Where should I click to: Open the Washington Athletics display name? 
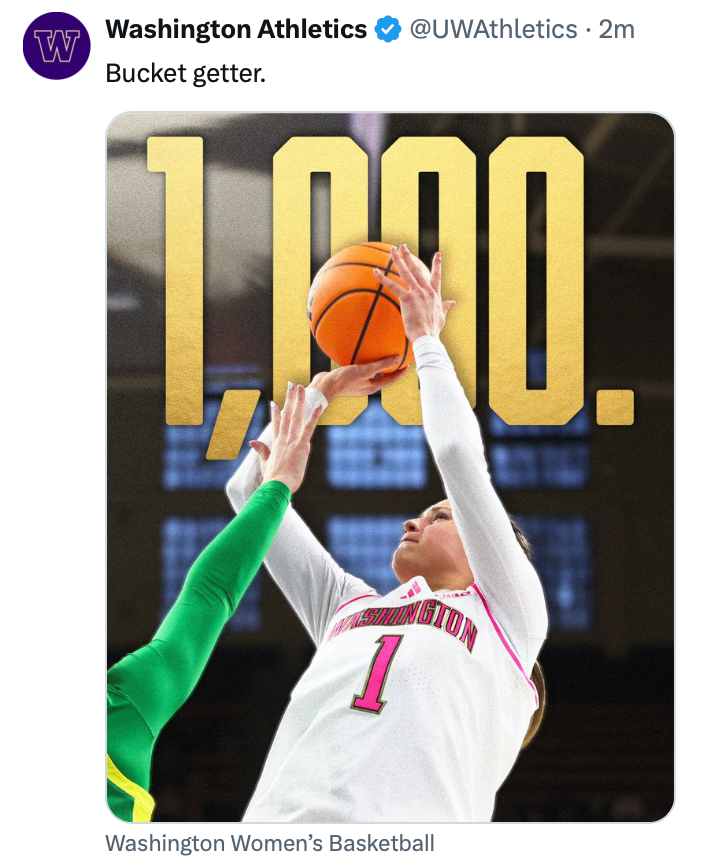click(236, 30)
